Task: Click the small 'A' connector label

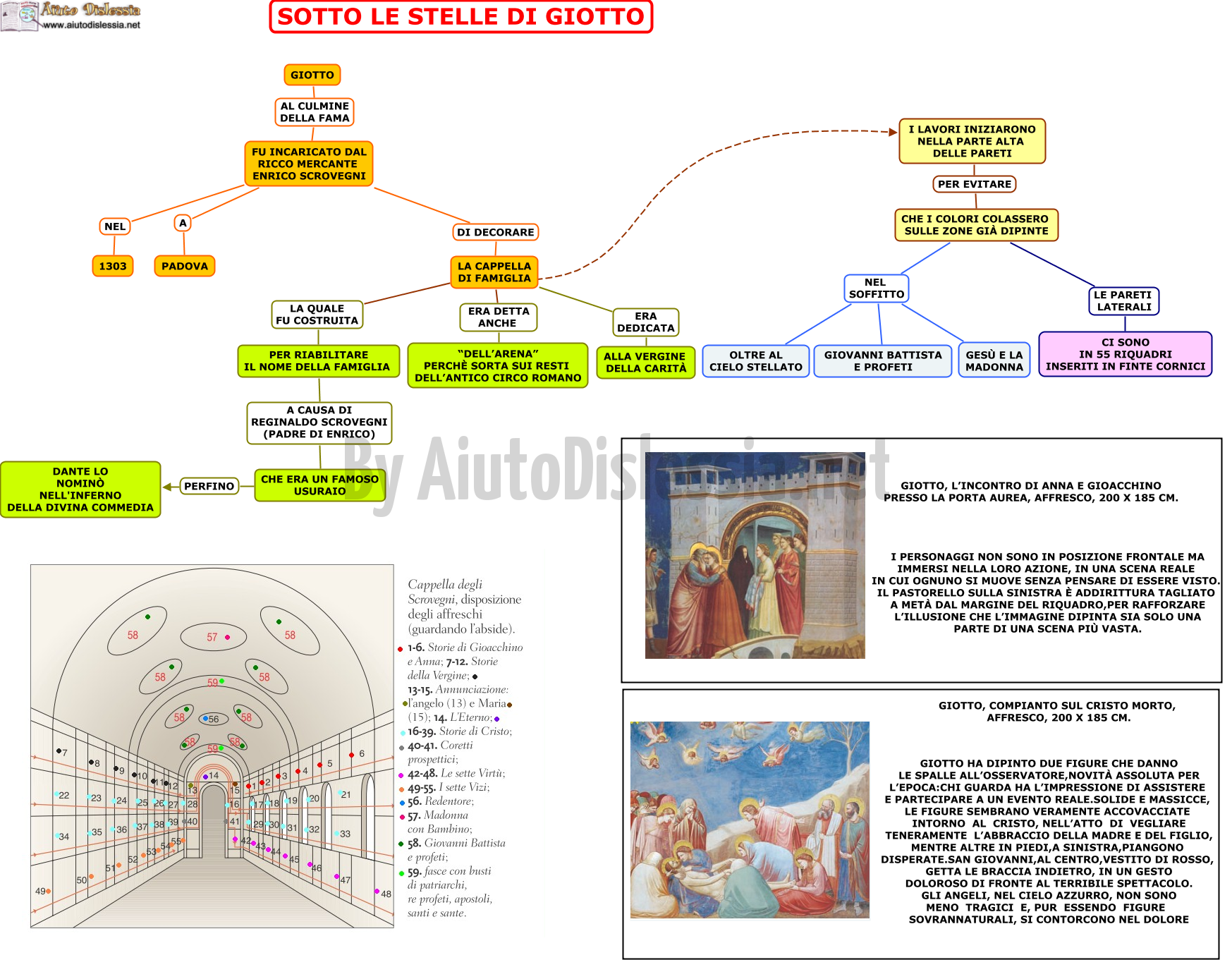Action: tap(183, 223)
